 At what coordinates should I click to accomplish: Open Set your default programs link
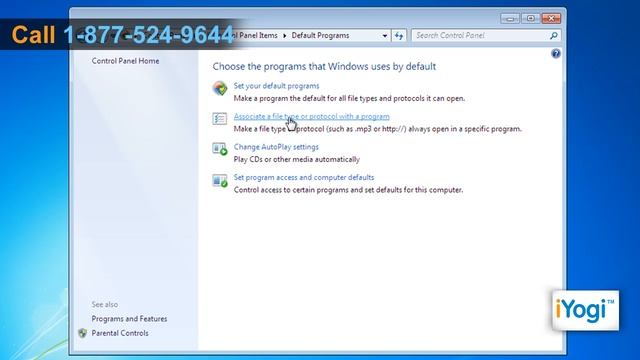[x=276, y=86]
